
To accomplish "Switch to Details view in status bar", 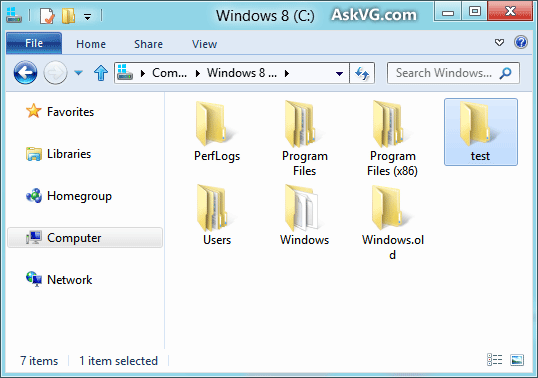I will point(494,360).
